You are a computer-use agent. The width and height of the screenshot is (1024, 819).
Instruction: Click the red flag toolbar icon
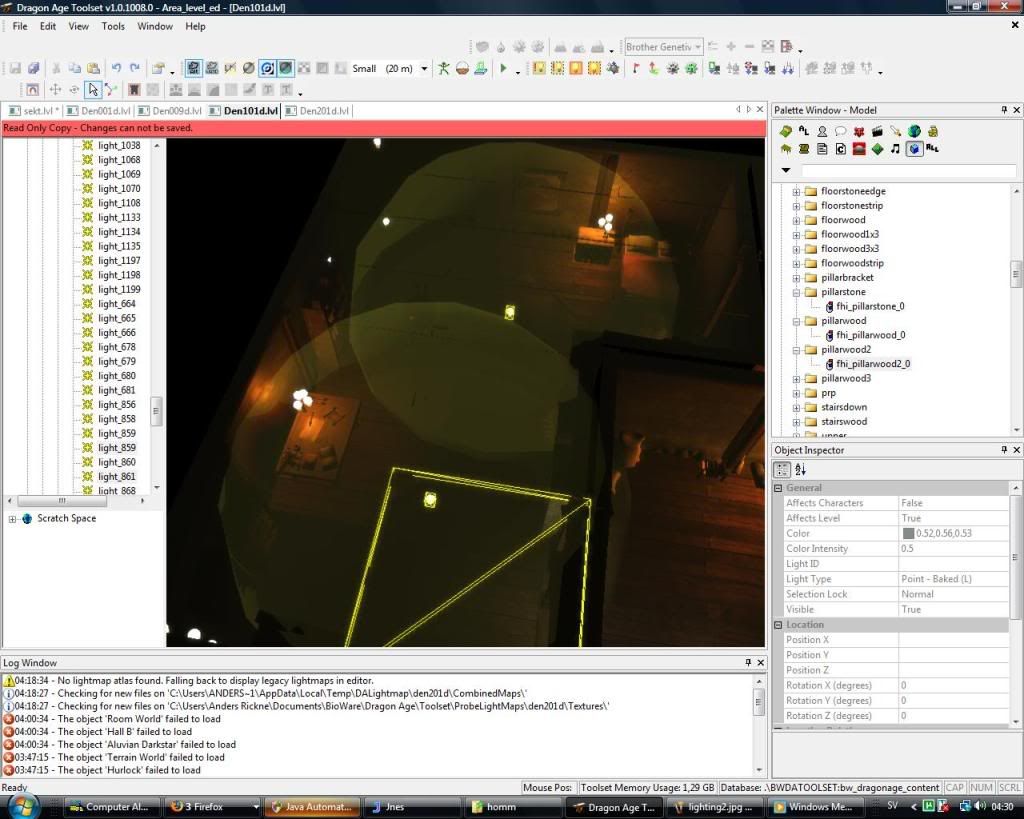click(x=635, y=69)
